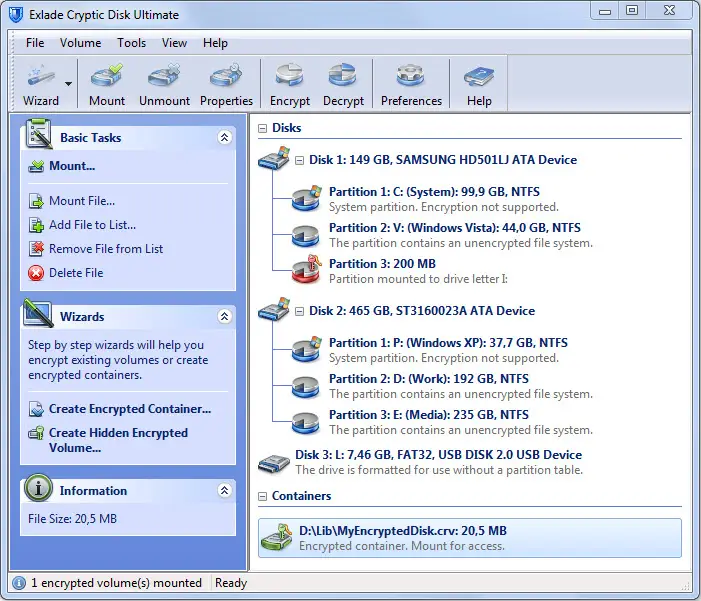The image size is (701, 601).
Task: Click the Remove File from List icon
Action: click(x=36, y=249)
